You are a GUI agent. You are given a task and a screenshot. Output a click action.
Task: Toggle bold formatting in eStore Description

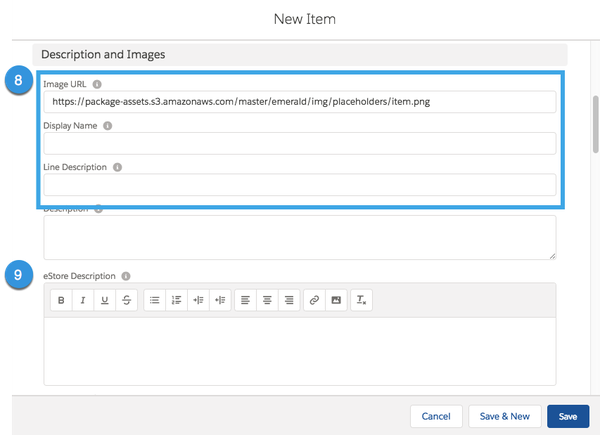tap(61, 300)
